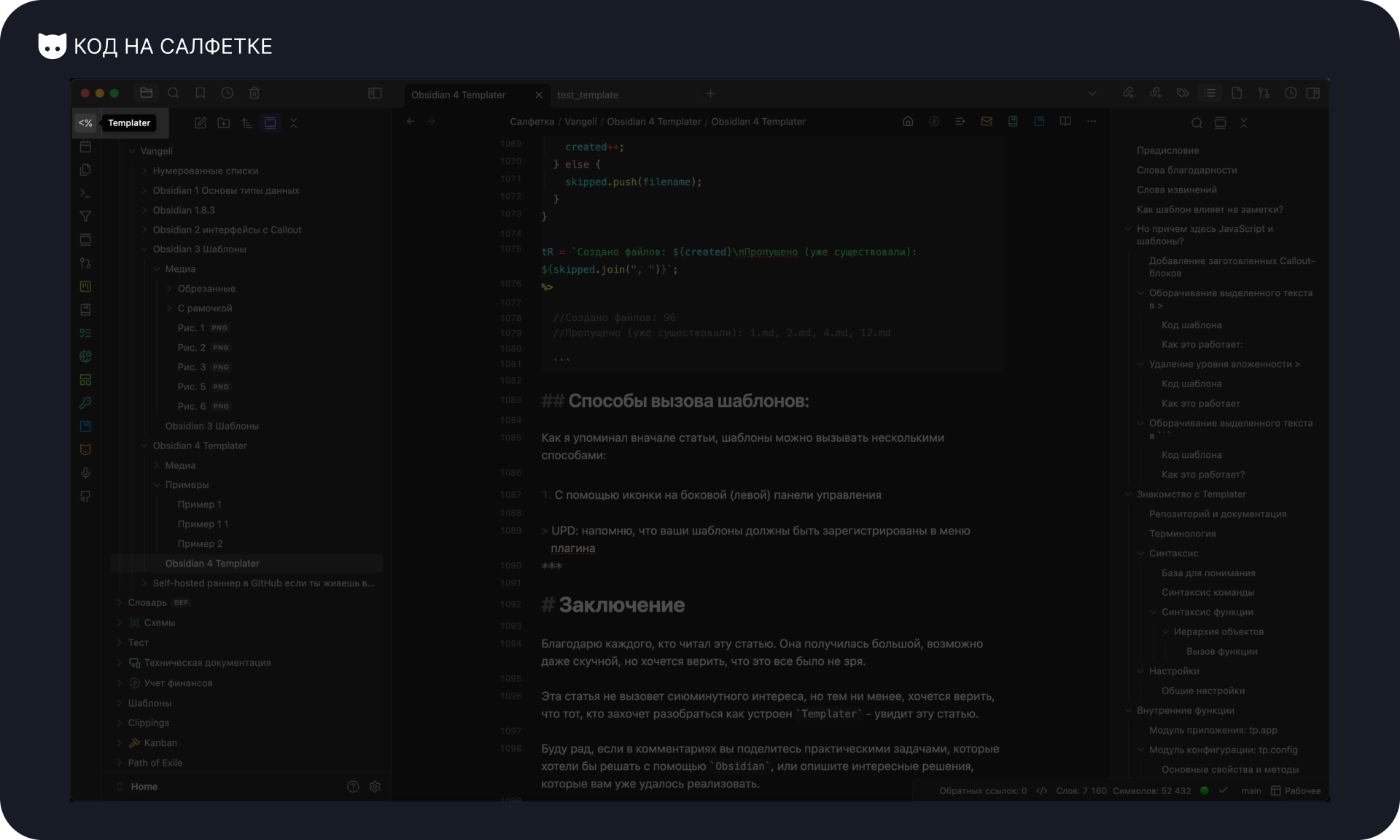Open a new tab with plus button

710,93
